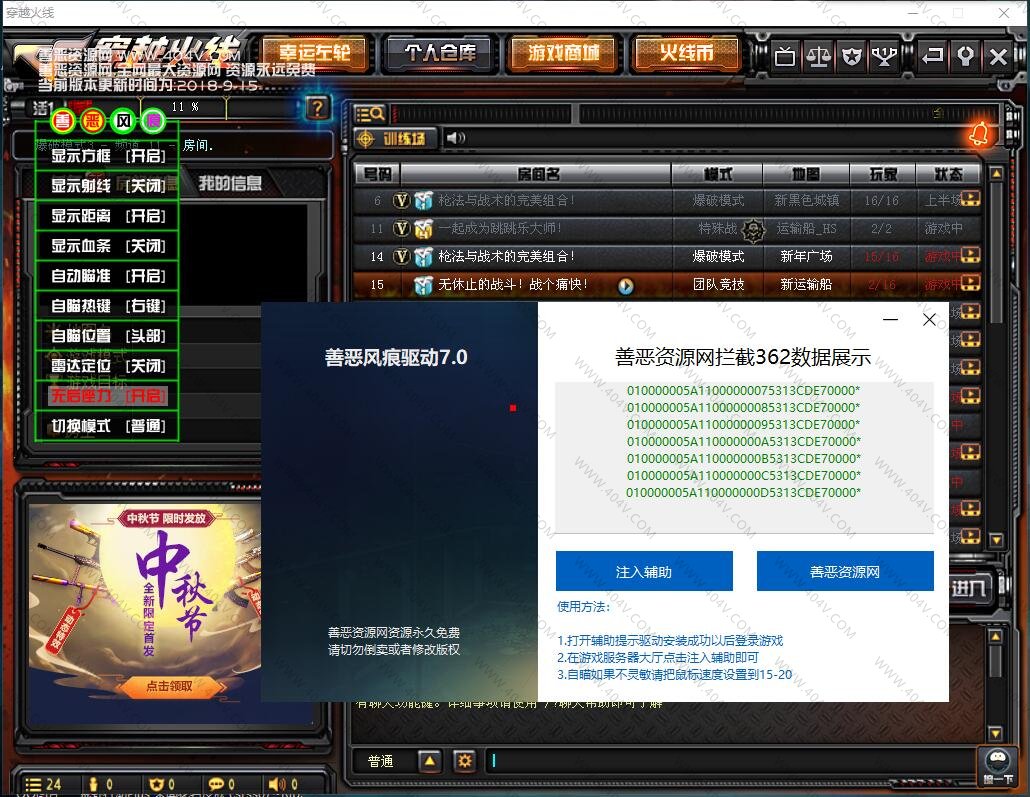Click the room search list icon
Screen dimensions: 1030x797
click(x=369, y=114)
